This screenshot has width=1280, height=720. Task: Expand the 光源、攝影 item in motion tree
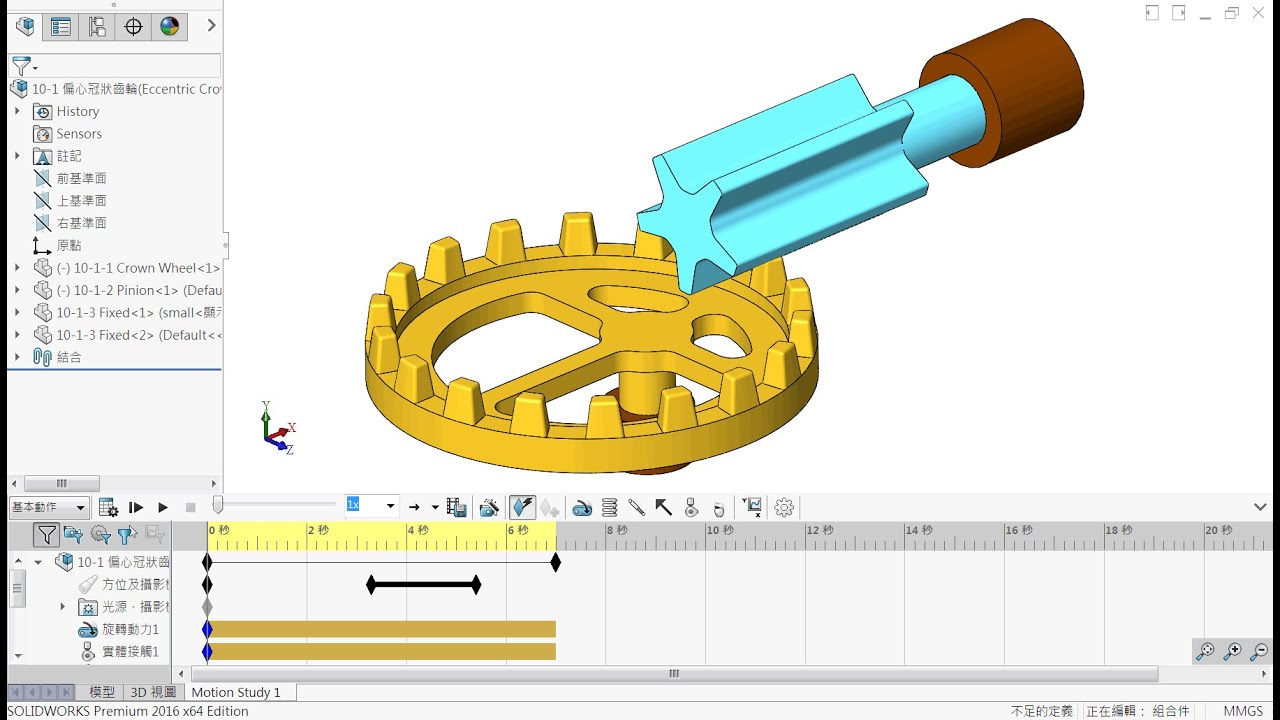click(63, 607)
